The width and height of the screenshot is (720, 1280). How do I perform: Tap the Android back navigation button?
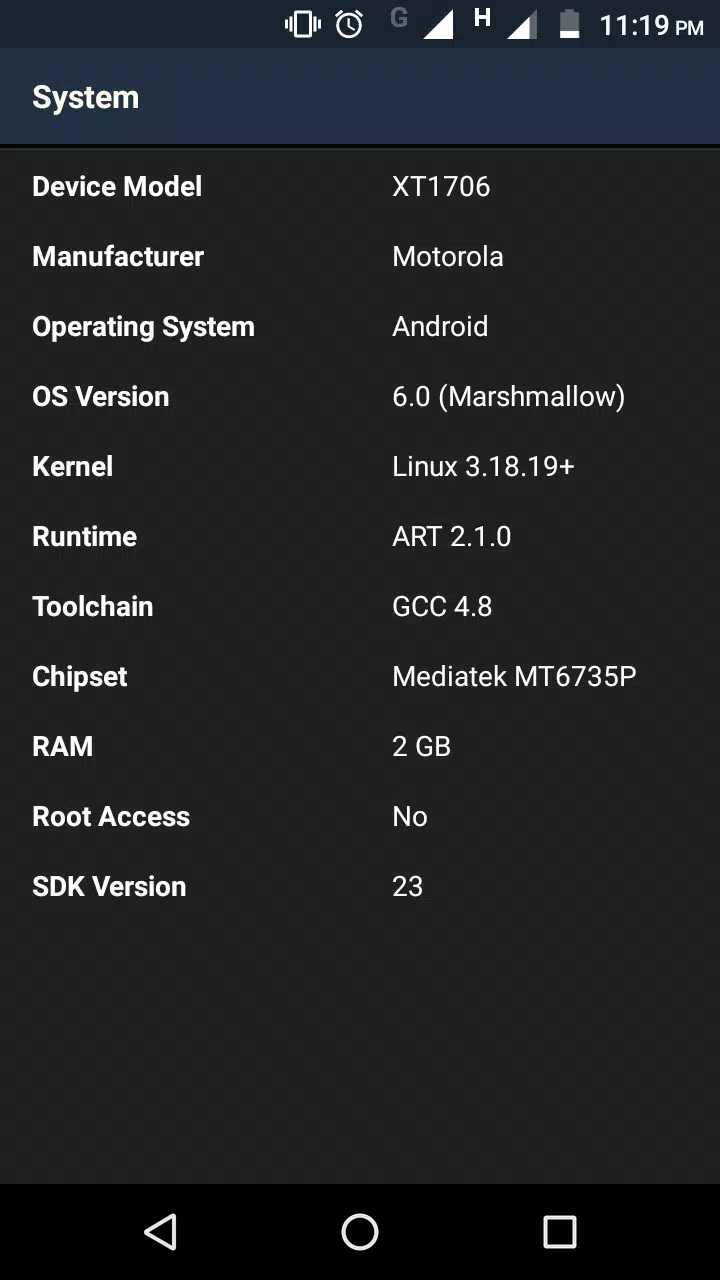160,1232
